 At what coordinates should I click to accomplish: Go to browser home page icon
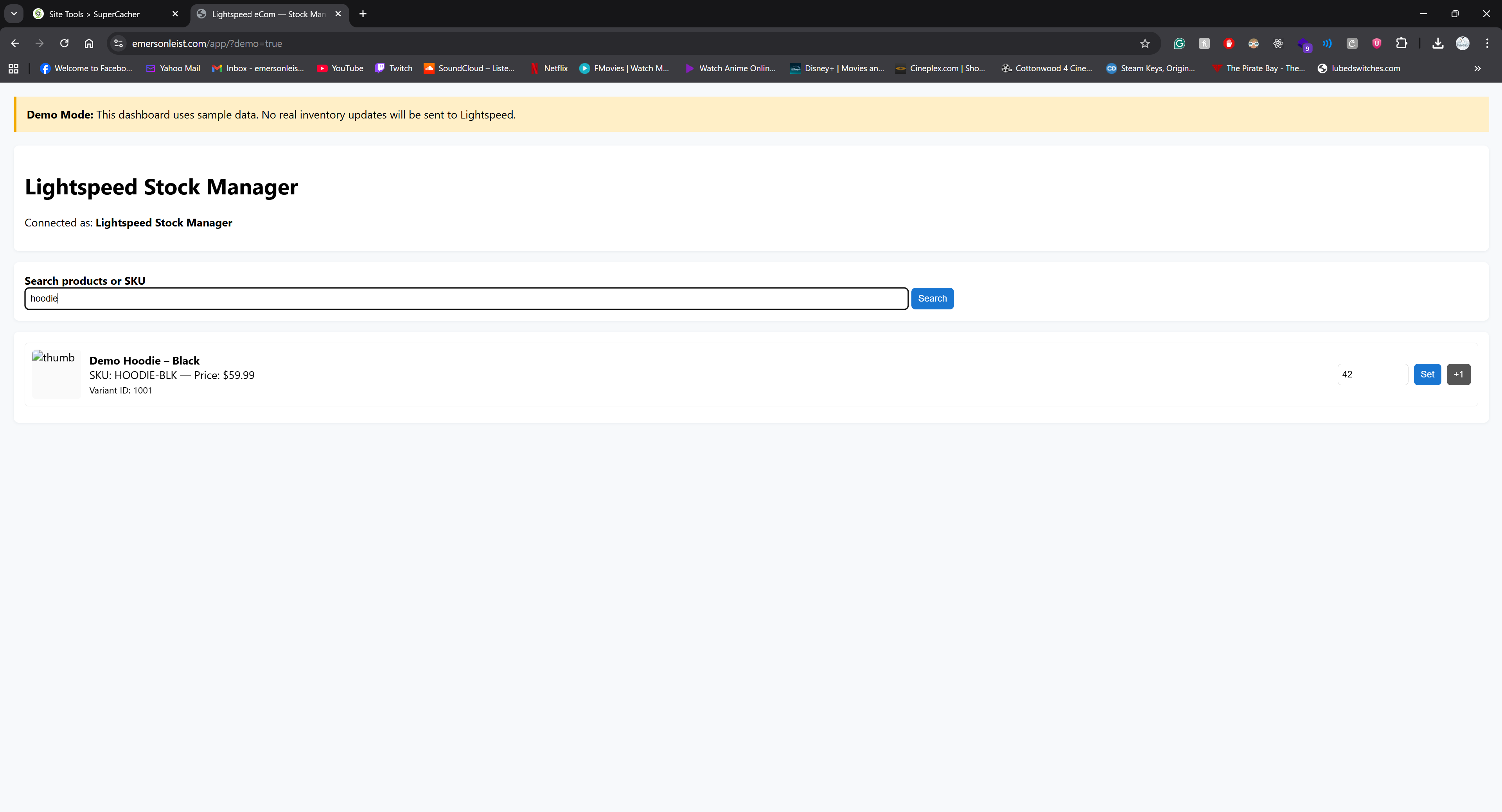[89, 43]
